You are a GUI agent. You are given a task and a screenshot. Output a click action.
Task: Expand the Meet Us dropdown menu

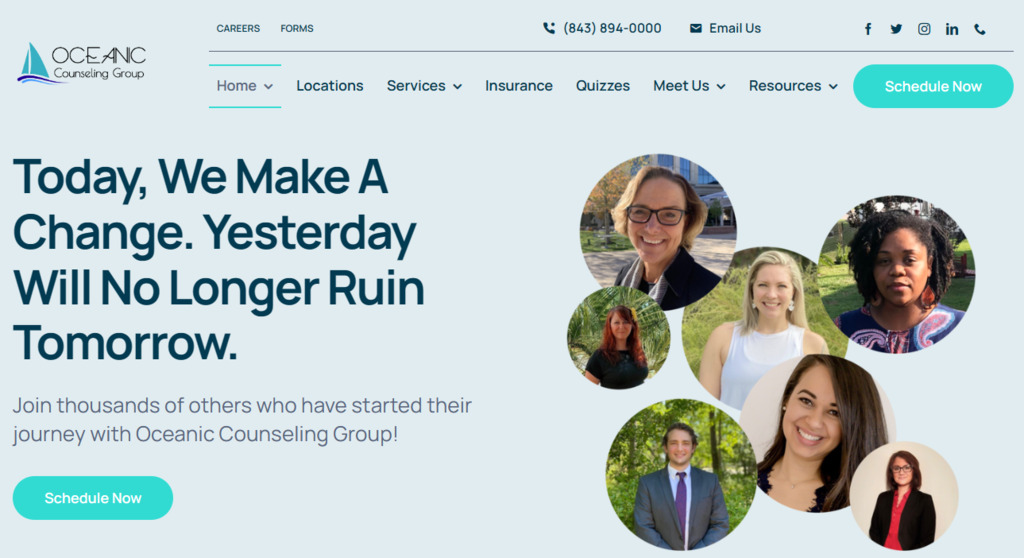(x=689, y=86)
